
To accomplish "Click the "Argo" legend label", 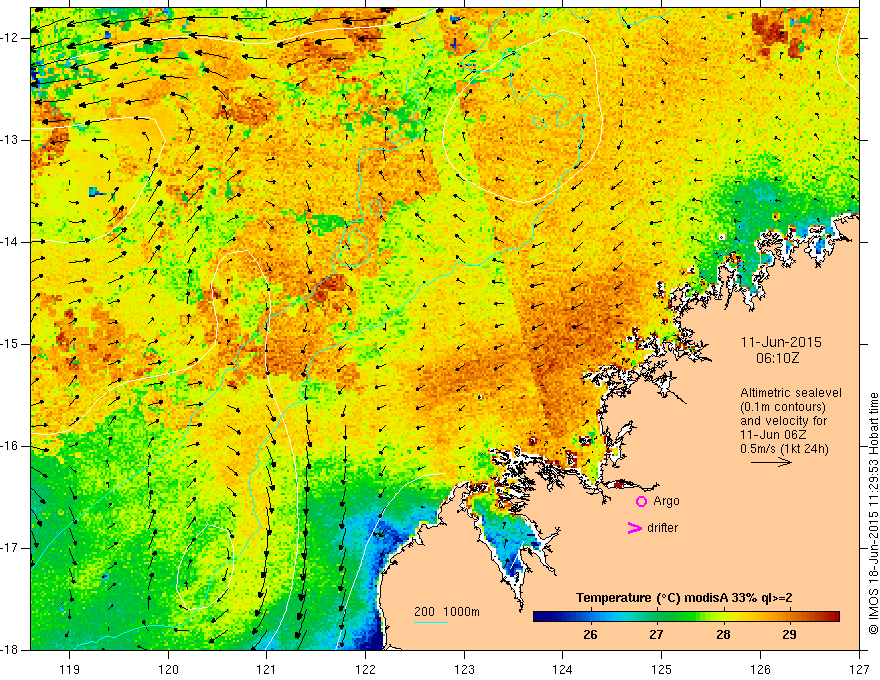I will pos(666,501).
